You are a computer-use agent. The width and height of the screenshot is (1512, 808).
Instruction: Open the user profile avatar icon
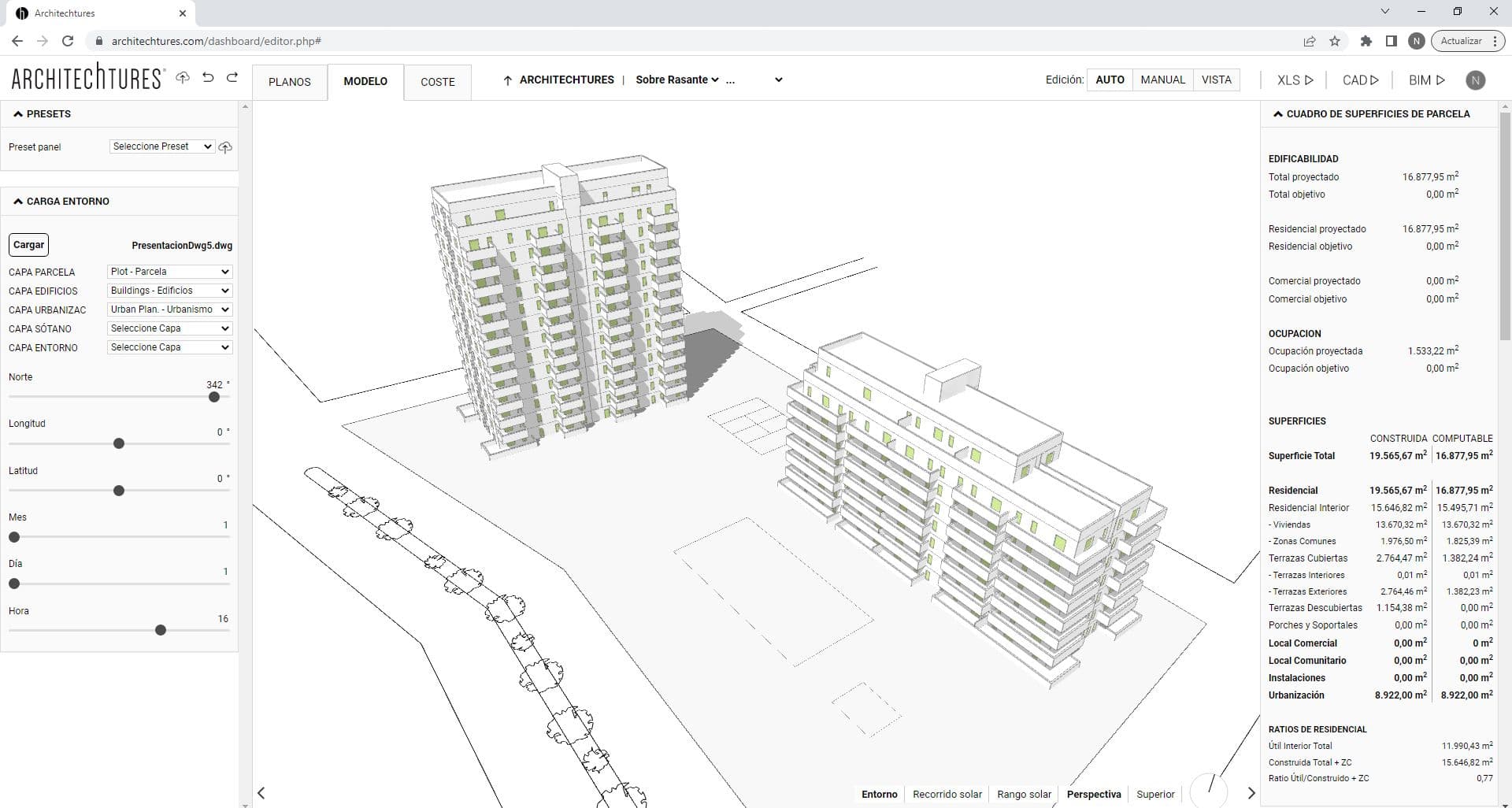[x=1476, y=80]
